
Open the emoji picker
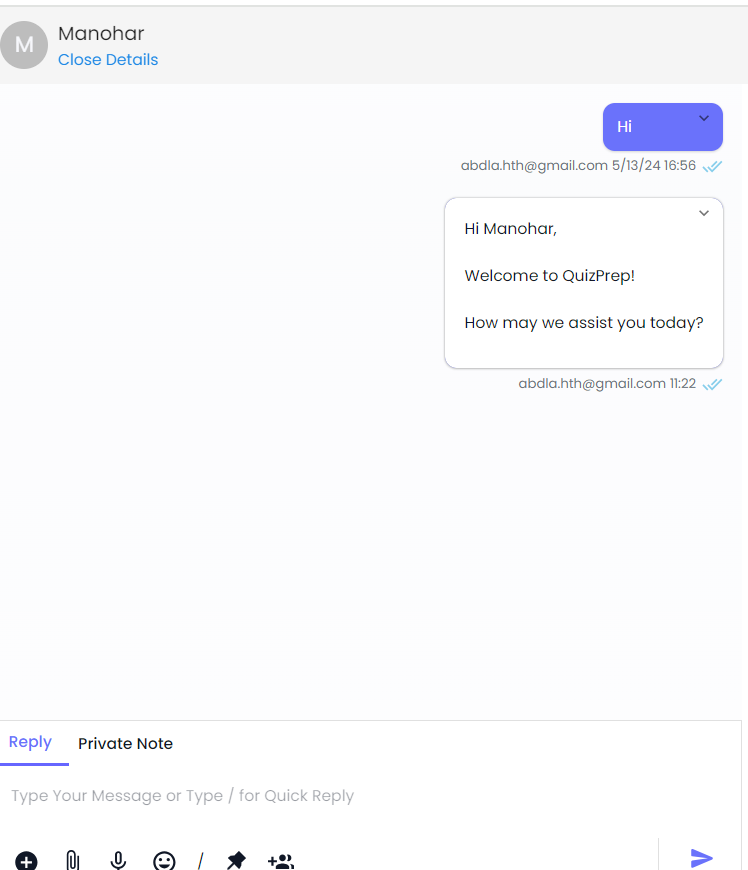click(x=164, y=861)
